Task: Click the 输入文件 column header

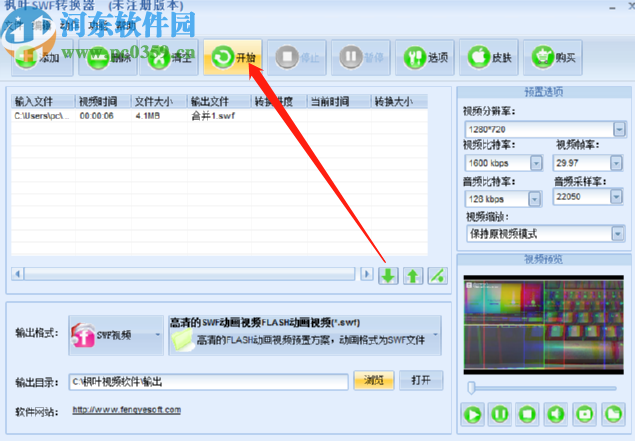Action: click(x=43, y=101)
